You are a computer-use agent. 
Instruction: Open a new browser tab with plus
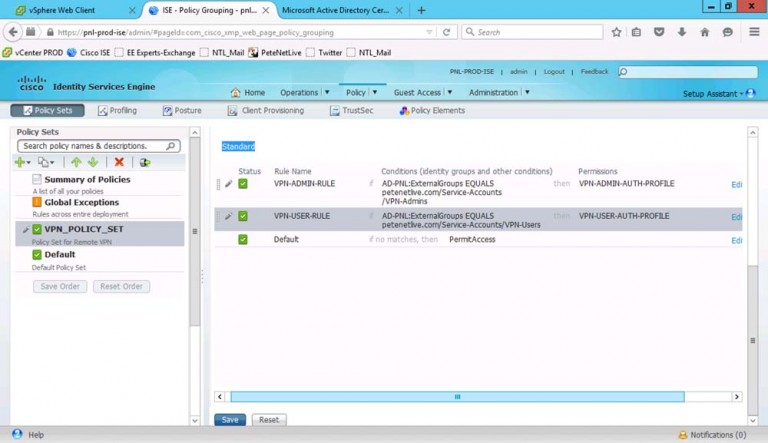[x=421, y=10]
